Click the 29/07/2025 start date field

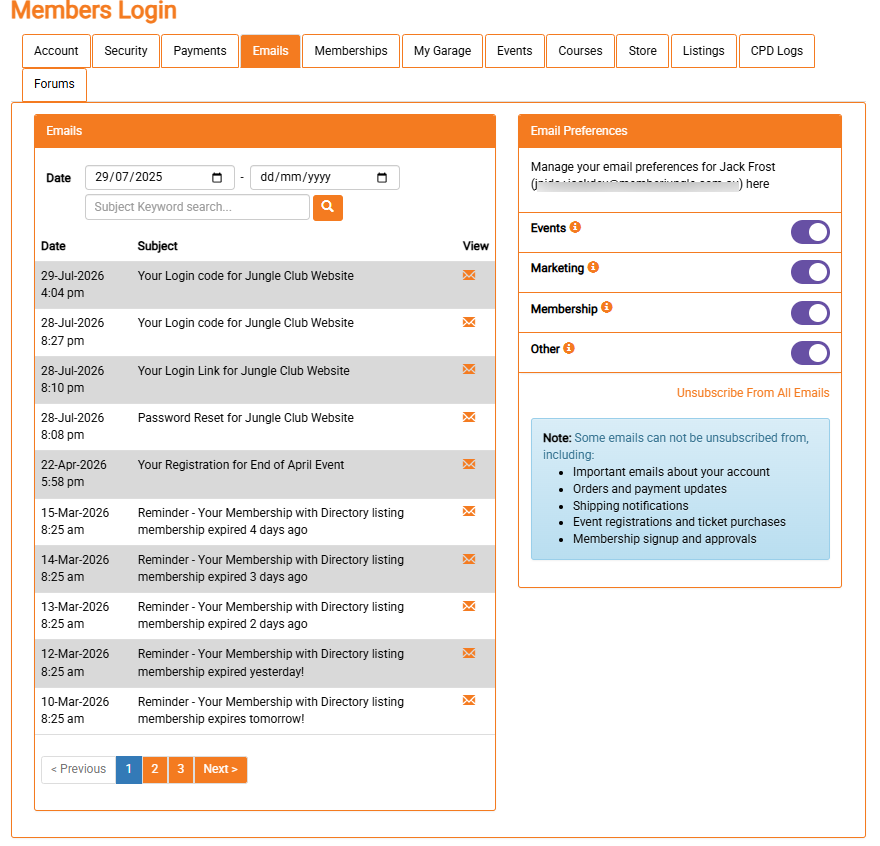pyautogui.click(x=160, y=177)
